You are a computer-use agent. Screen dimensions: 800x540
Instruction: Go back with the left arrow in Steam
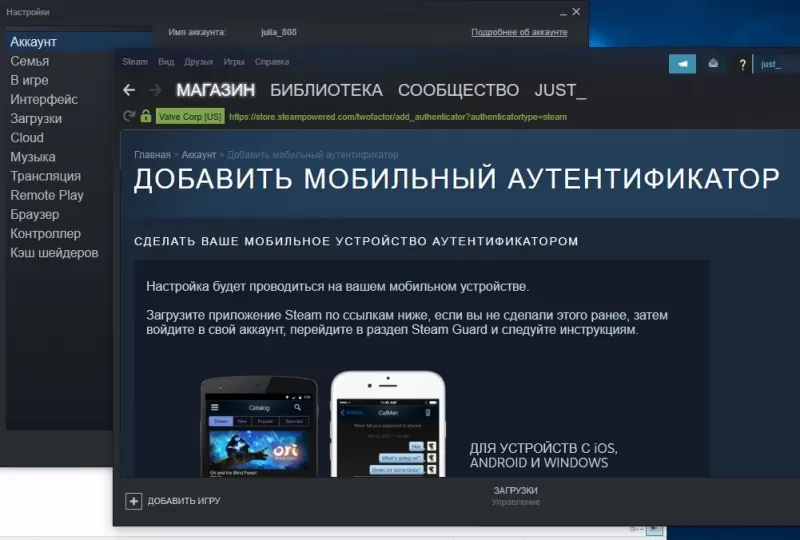point(129,90)
